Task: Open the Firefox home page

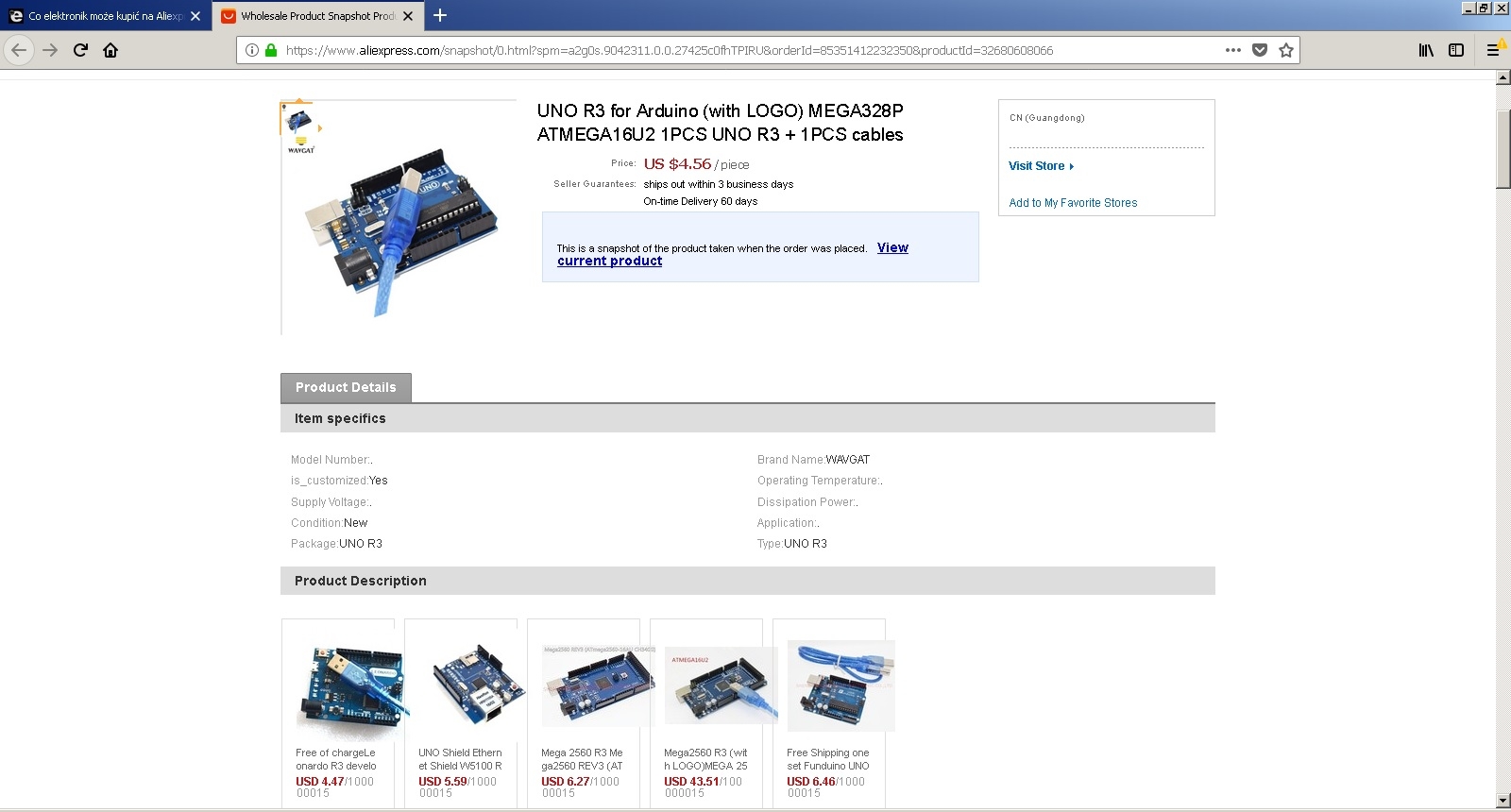Action: click(110, 50)
